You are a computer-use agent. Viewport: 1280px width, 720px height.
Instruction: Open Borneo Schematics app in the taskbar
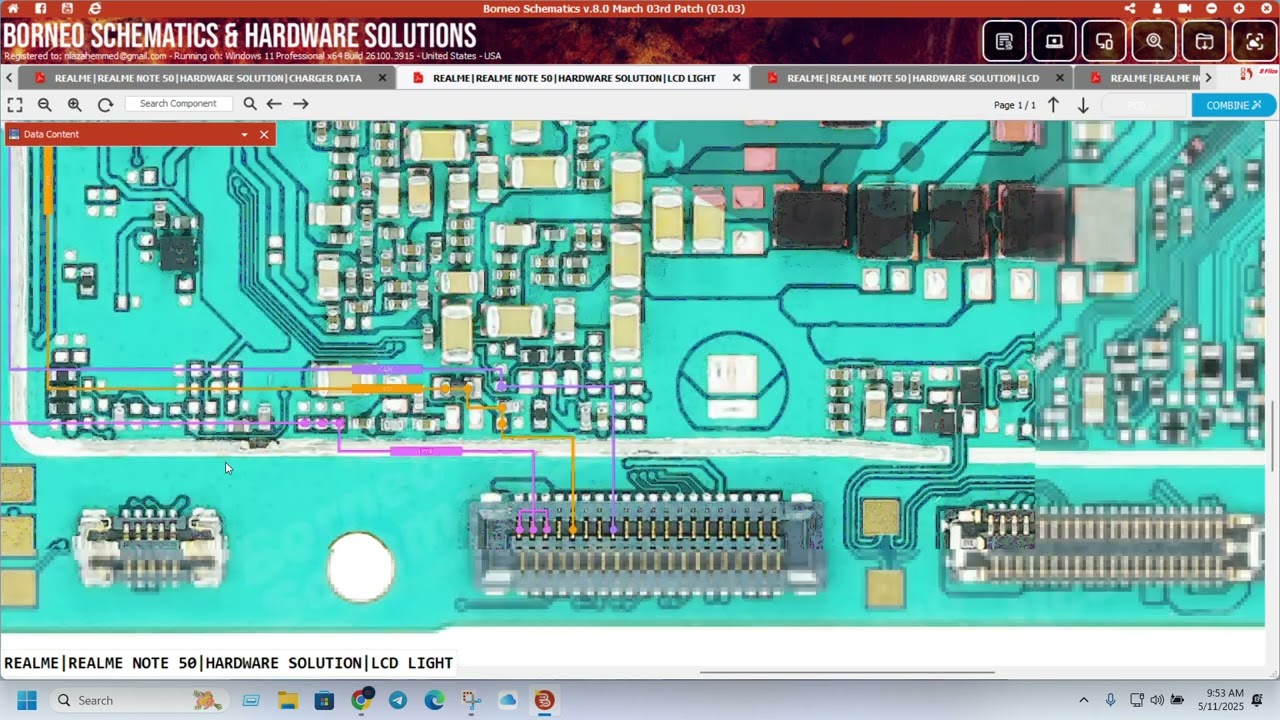pos(544,700)
